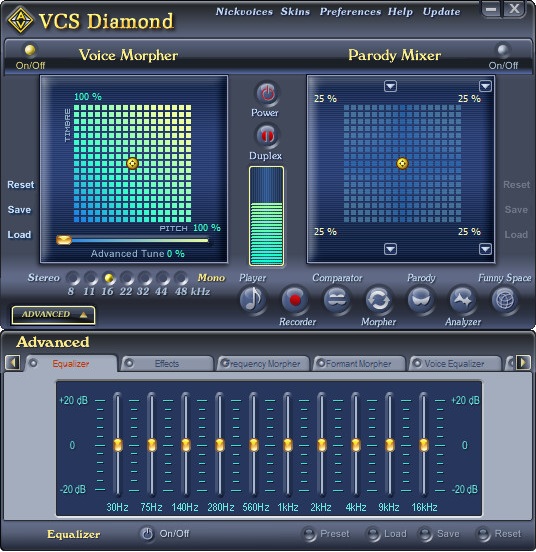This screenshot has width=536, height=552.
Task: Select 48 kHz sample rate
Action: [181, 278]
